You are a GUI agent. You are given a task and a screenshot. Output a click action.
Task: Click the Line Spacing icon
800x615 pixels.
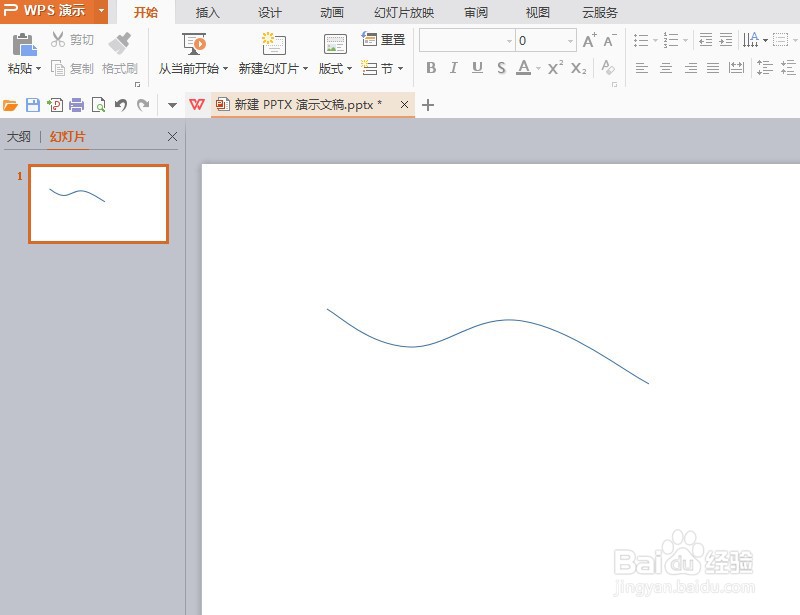tap(764, 67)
